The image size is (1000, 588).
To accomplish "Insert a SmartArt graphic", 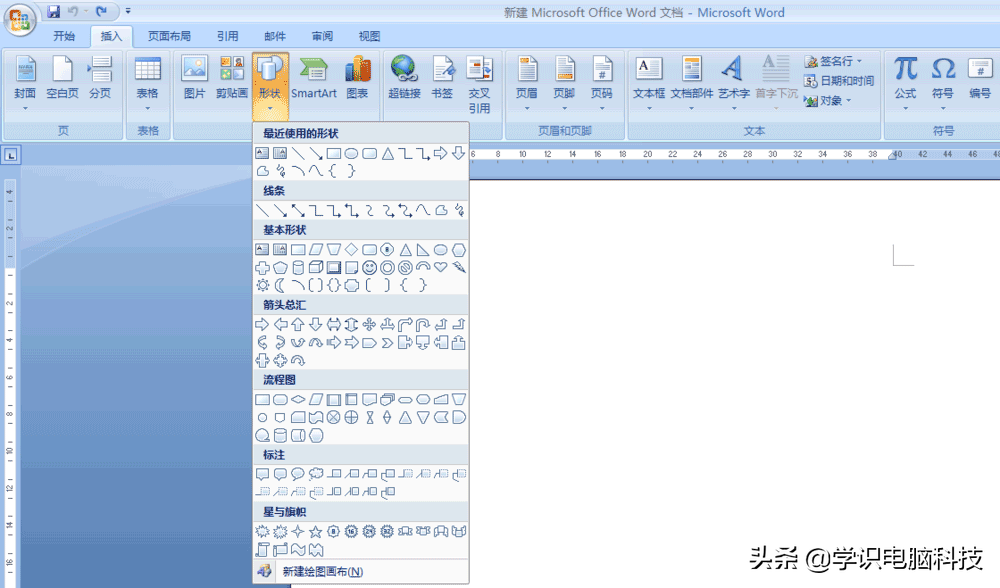I will point(314,78).
